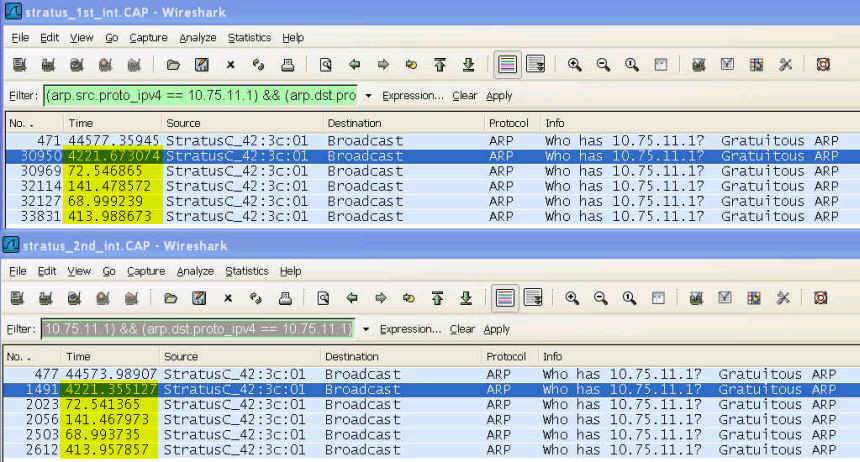Viewport: 860px width, 462px height.
Task: Toggle Colorize Packet List in top window toolbar
Action: pos(507,65)
